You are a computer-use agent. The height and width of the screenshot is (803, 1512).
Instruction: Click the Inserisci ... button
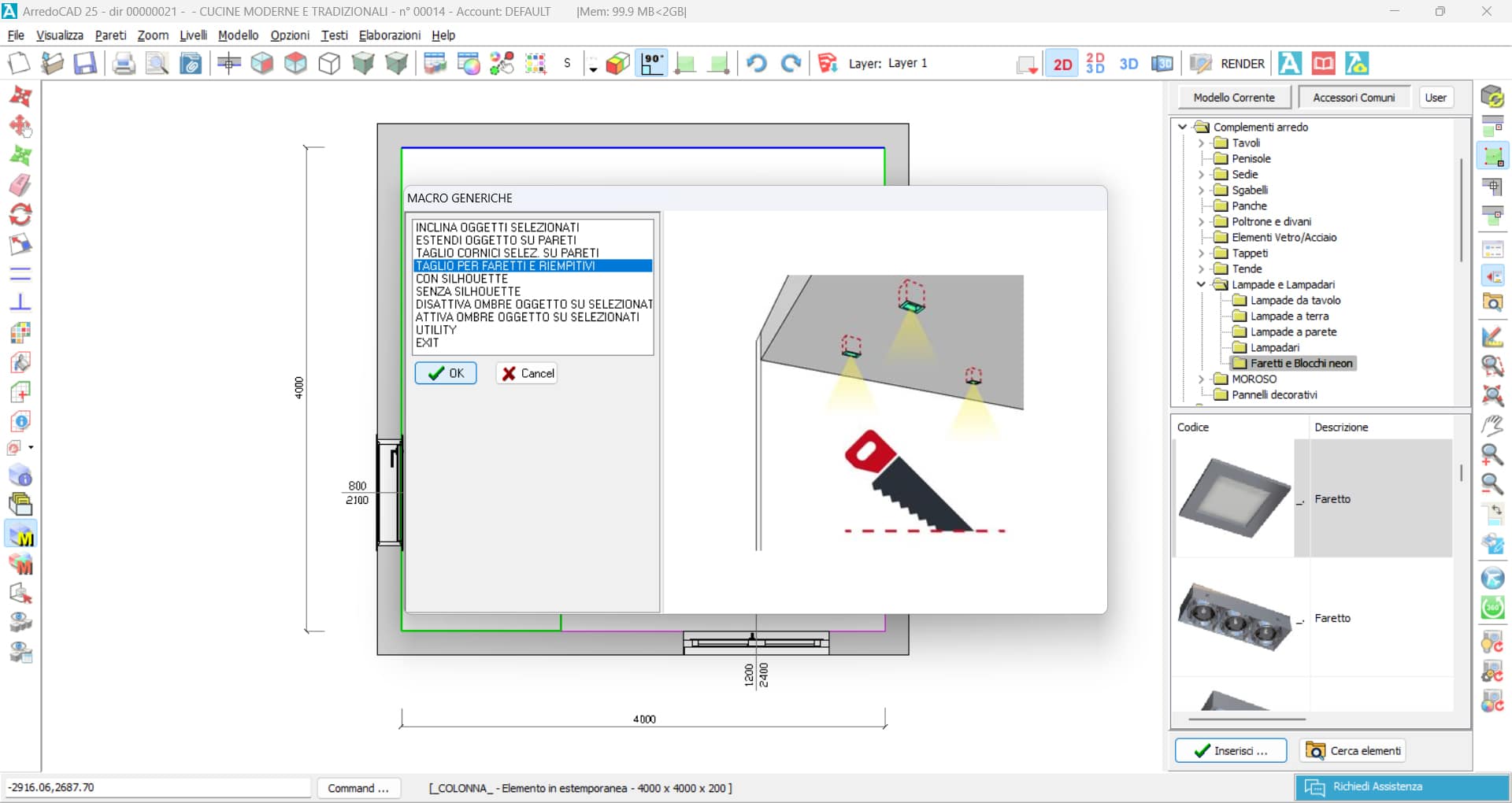point(1231,751)
